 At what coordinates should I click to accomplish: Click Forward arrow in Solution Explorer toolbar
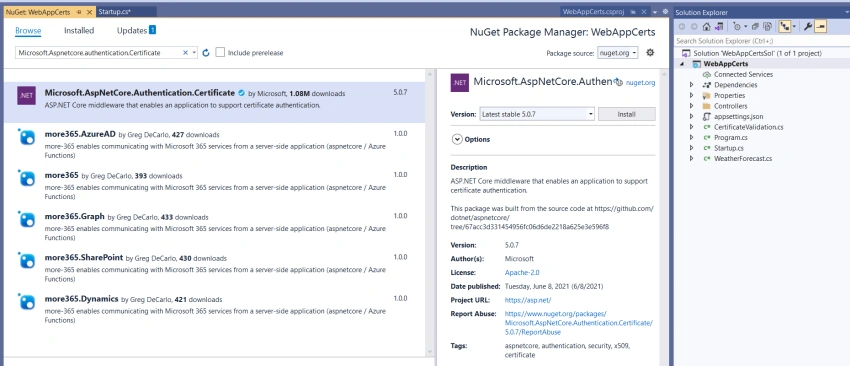(693, 26)
